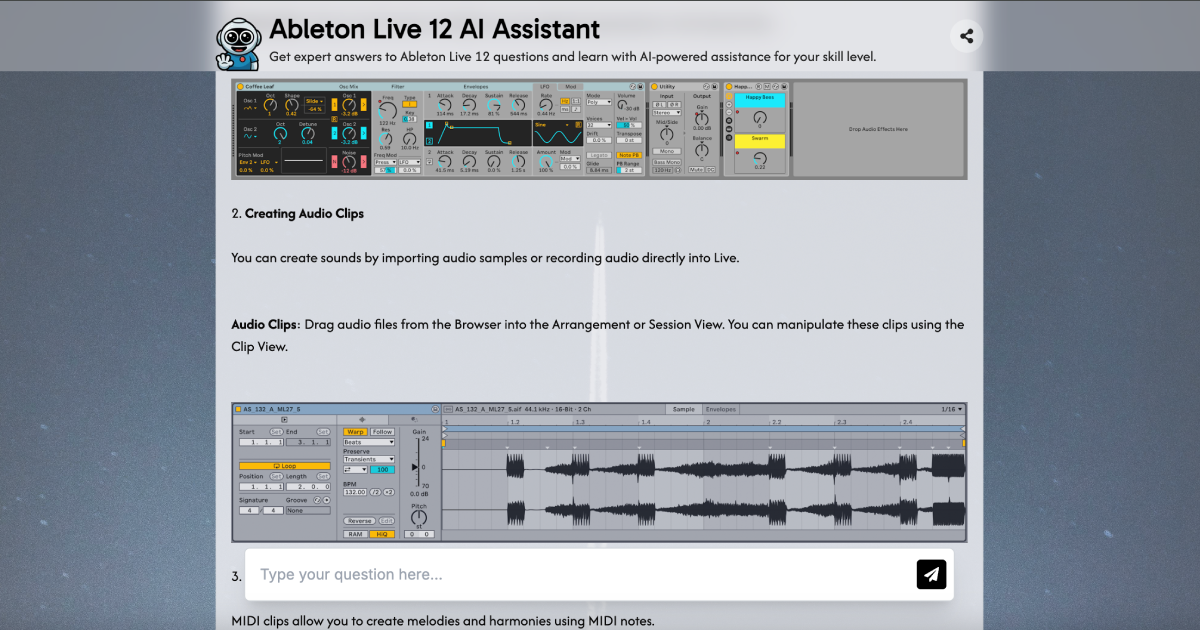Click the DC button in Utility

[x=710, y=170]
